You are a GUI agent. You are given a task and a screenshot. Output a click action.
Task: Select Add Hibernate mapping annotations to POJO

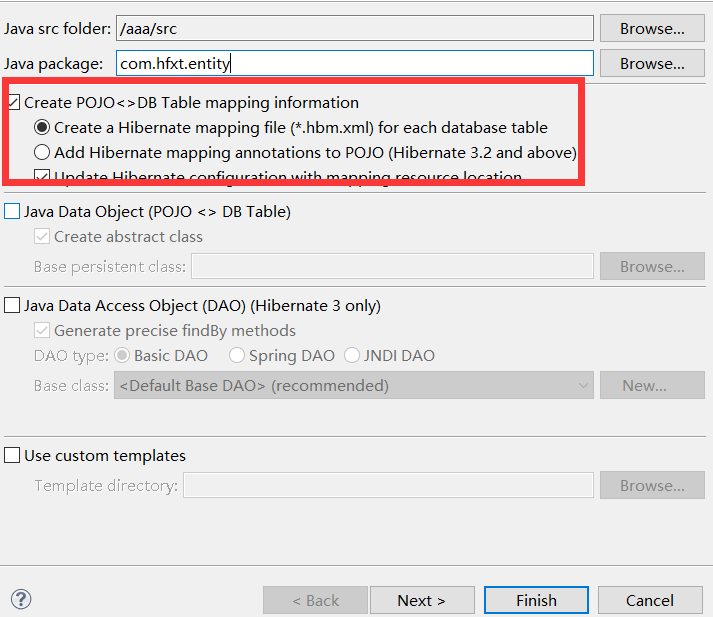[x=42, y=152]
